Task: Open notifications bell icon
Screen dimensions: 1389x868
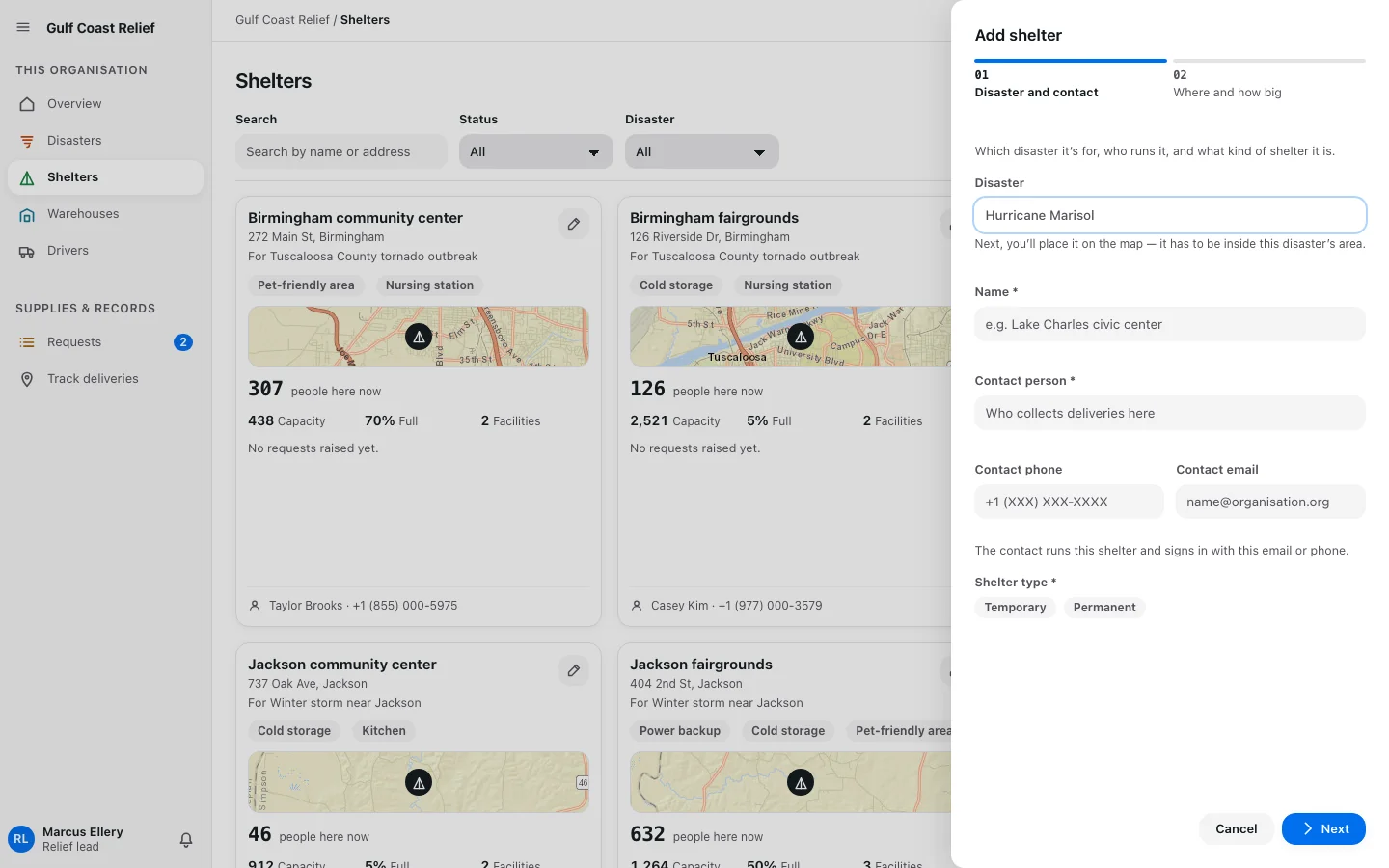Action: [x=186, y=840]
